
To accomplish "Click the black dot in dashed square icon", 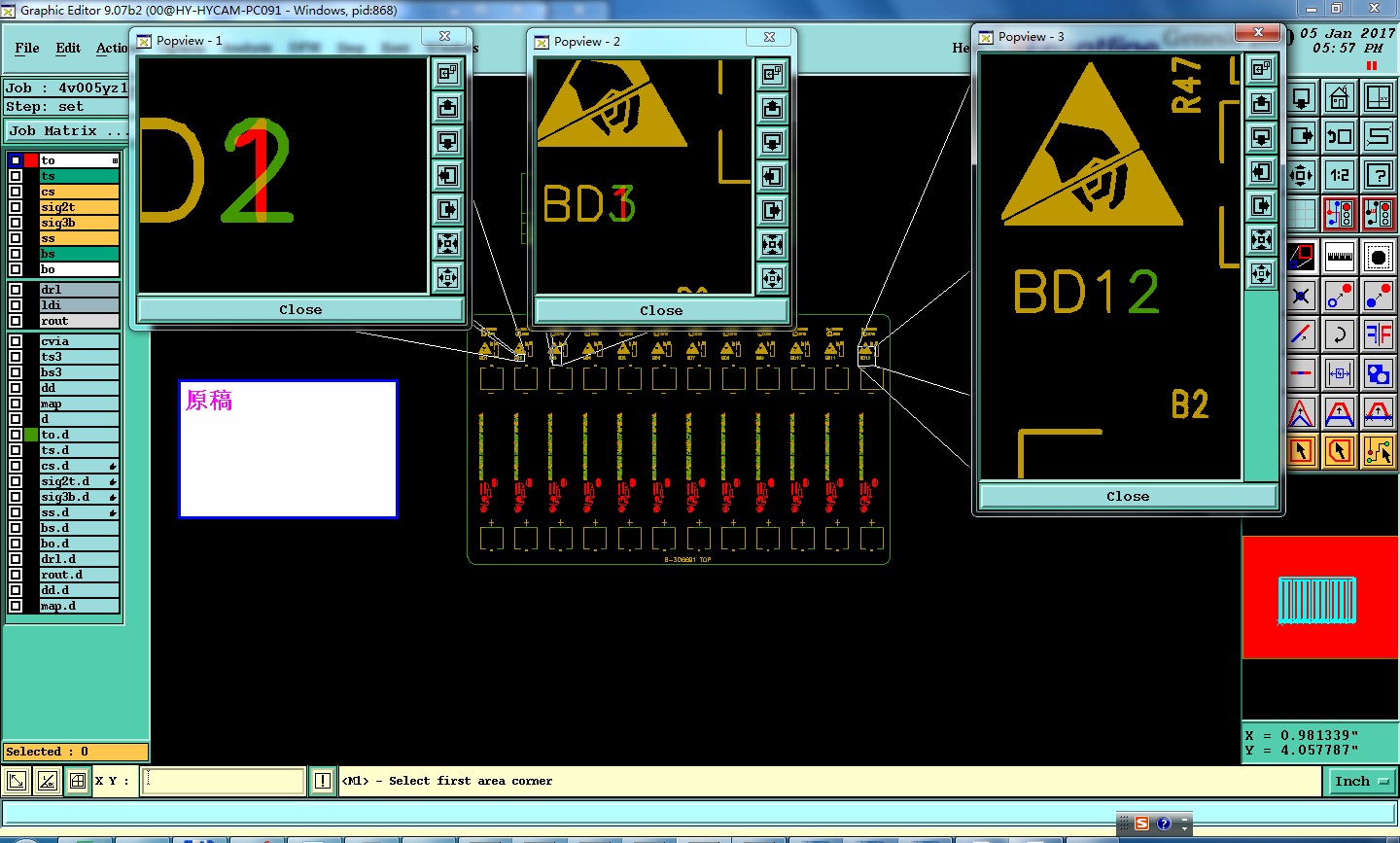I will pyautogui.click(x=1379, y=257).
